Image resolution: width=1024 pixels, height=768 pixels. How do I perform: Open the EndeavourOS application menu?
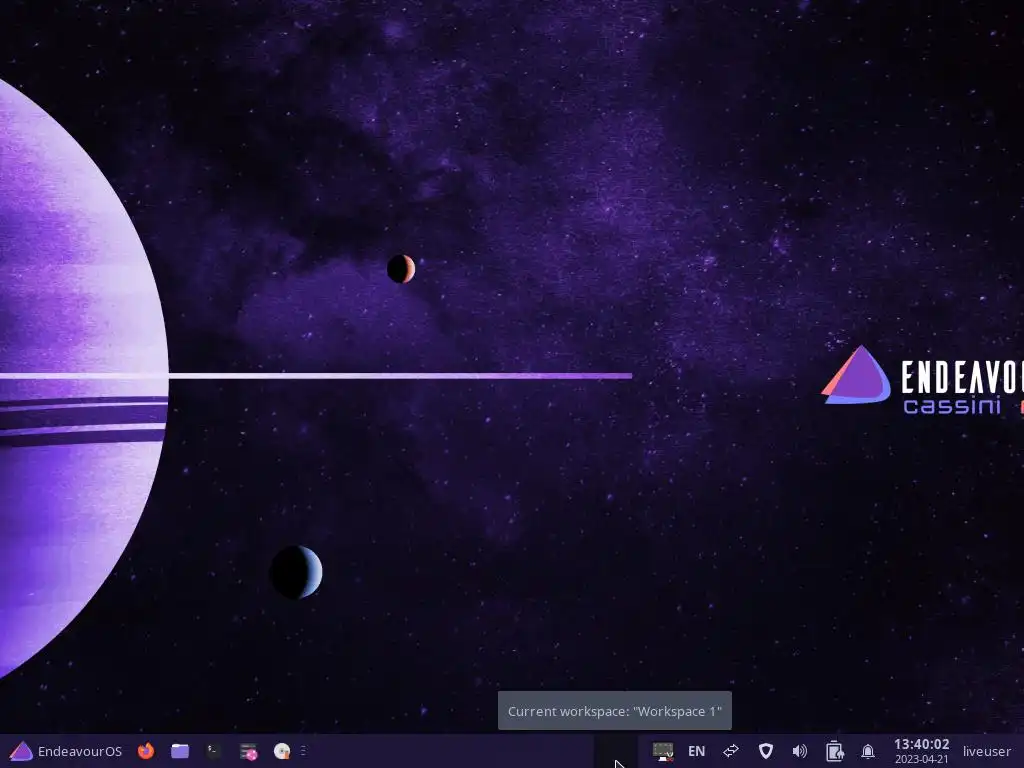66,751
